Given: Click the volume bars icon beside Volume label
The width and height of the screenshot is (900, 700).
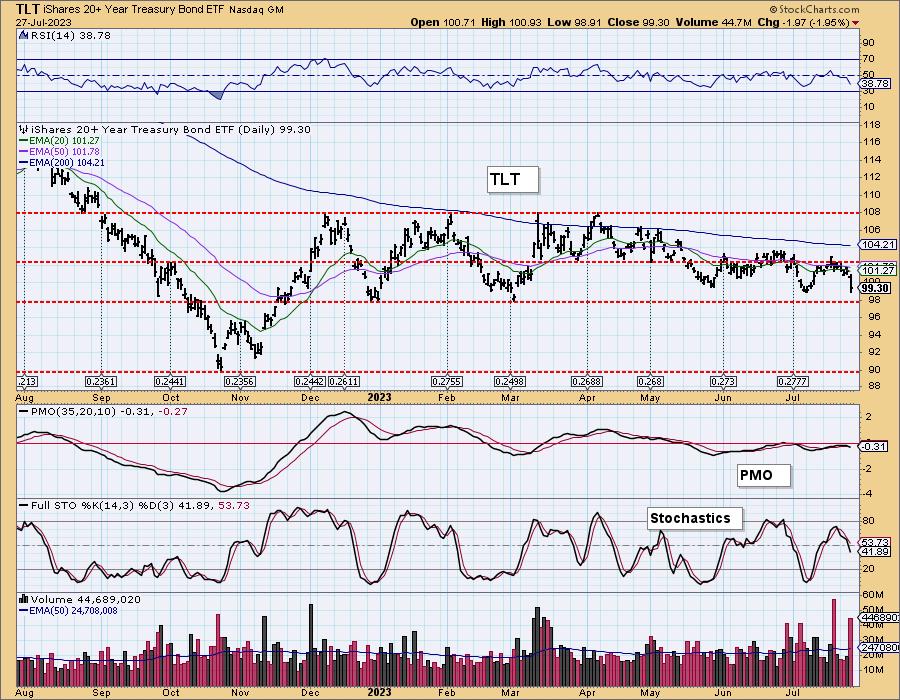Looking at the screenshot, I should click(x=24, y=599).
